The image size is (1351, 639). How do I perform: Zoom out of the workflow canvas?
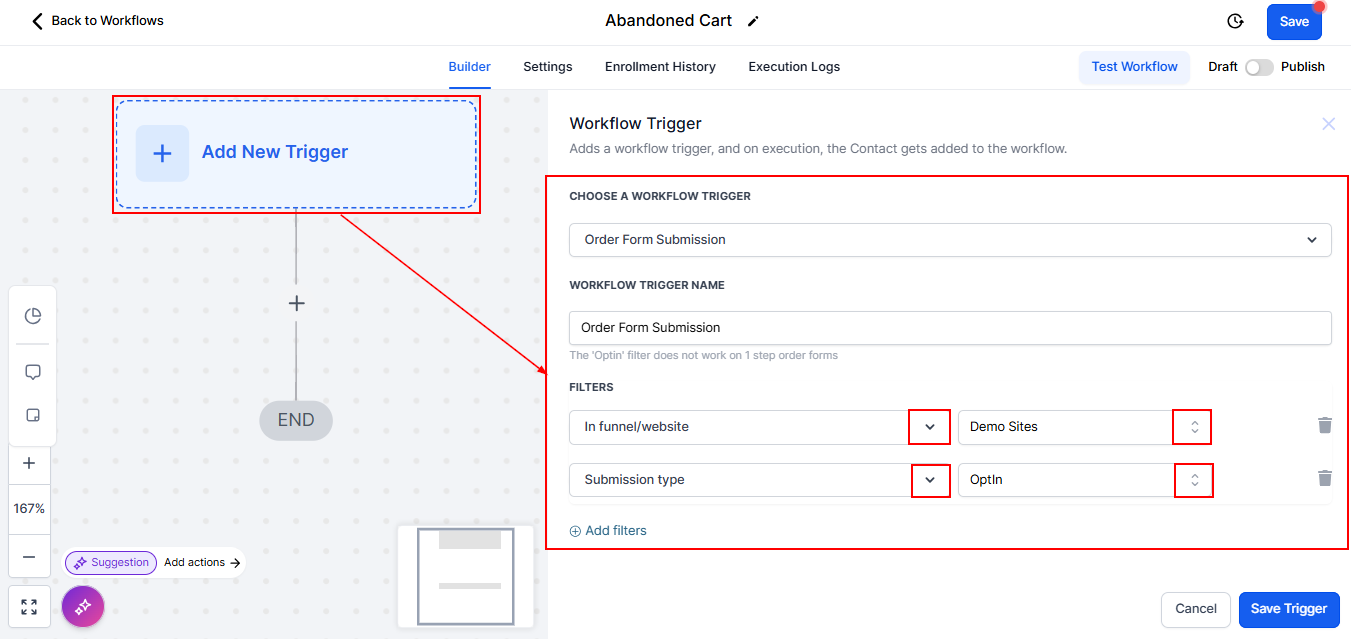click(x=29, y=557)
